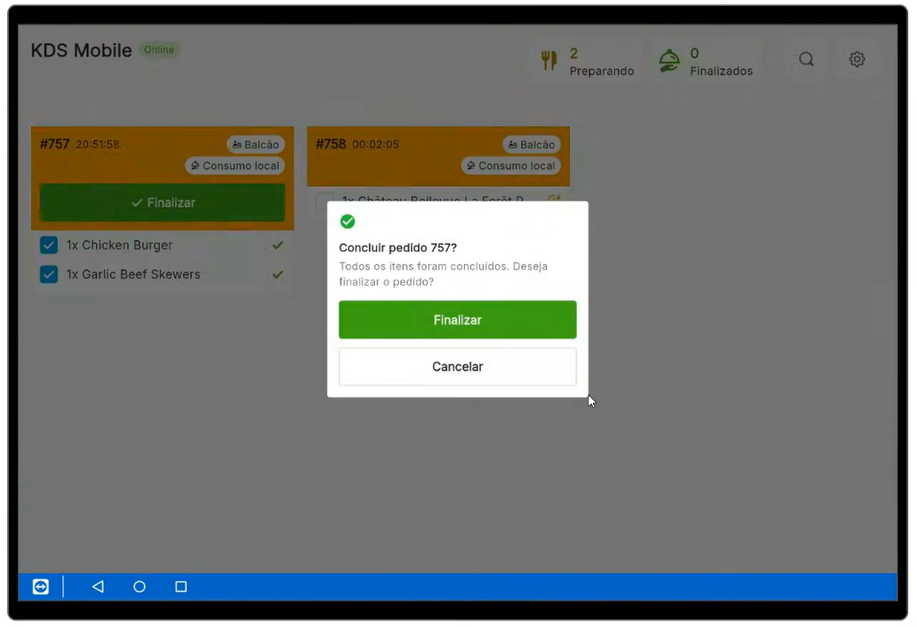Tap the Android home circle icon
The width and height of the screenshot is (917, 627).
(139, 586)
